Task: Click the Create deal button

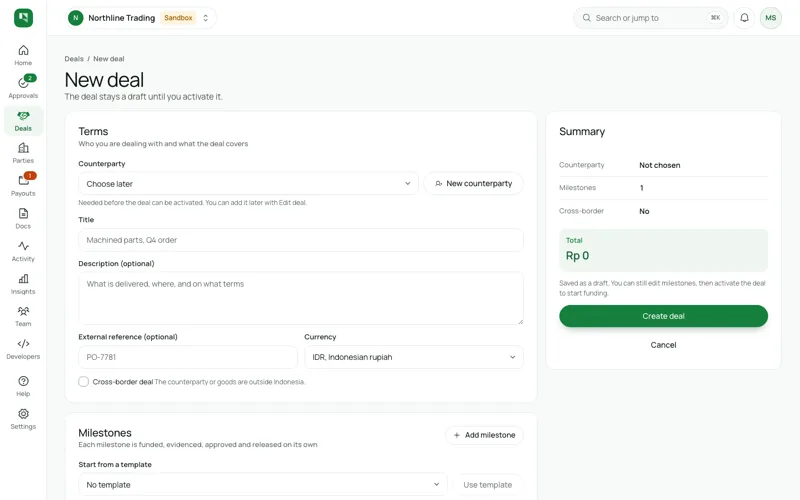Action: [663, 316]
